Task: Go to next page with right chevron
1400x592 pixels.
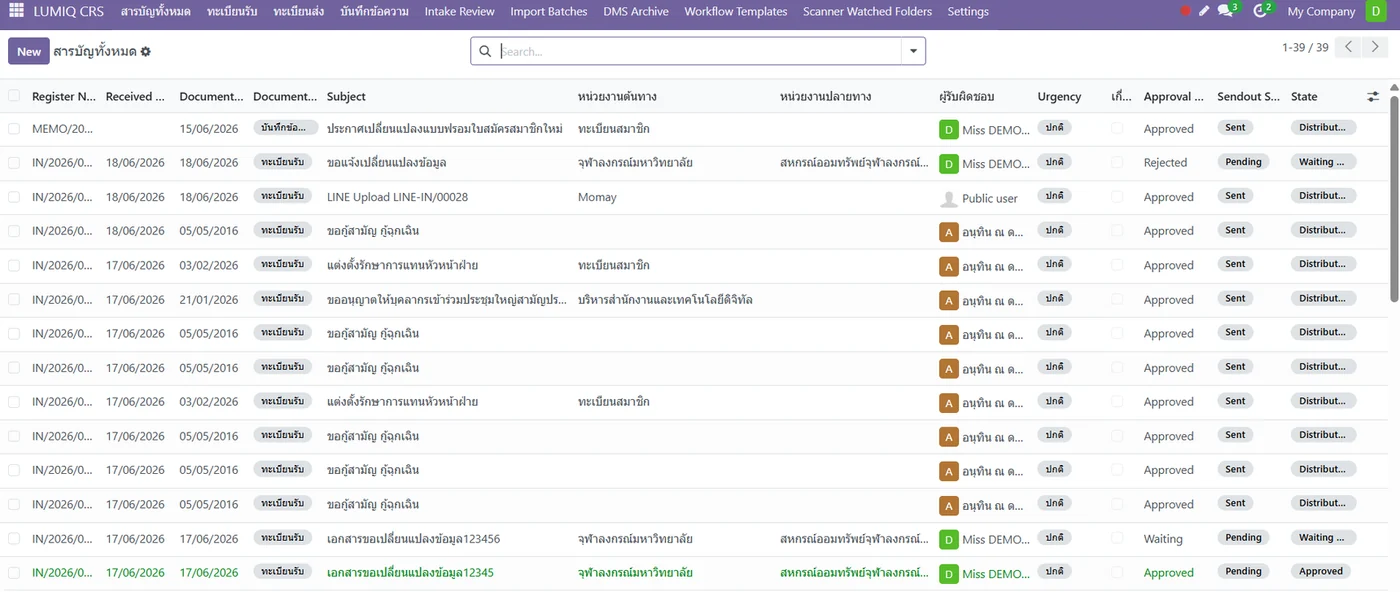Action: [x=1376, y=47]
